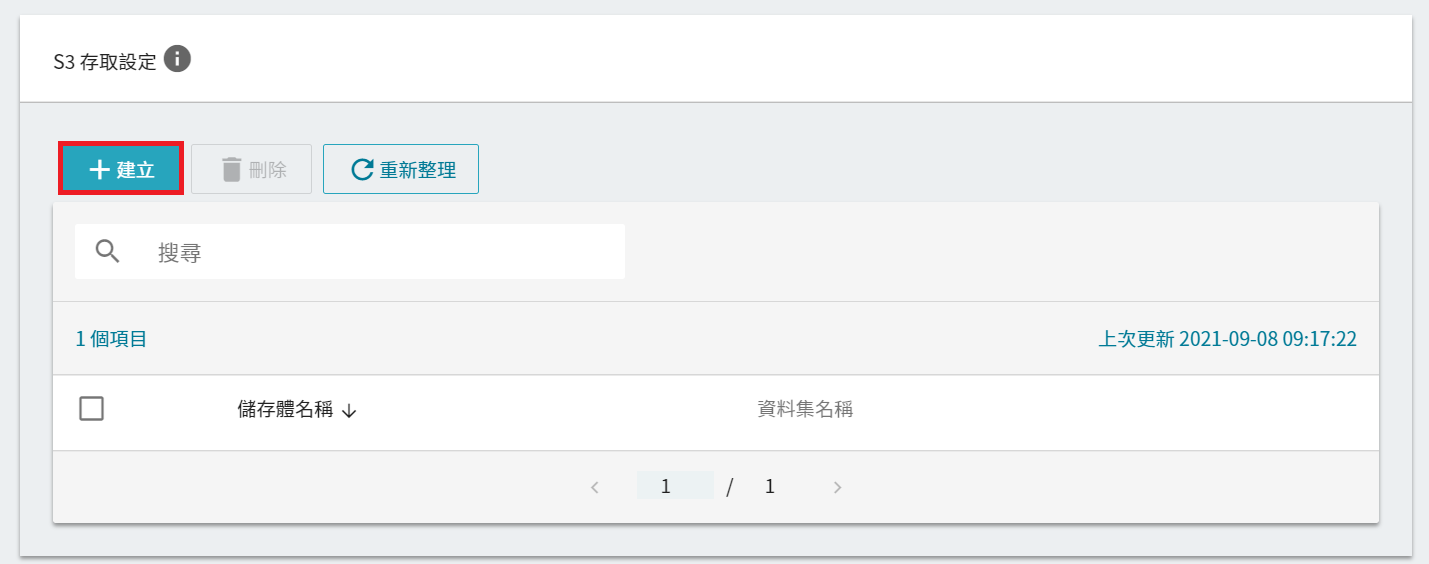
Task: Sort by the 儲存體名稱 column header
Action: [x=285, y=410]
